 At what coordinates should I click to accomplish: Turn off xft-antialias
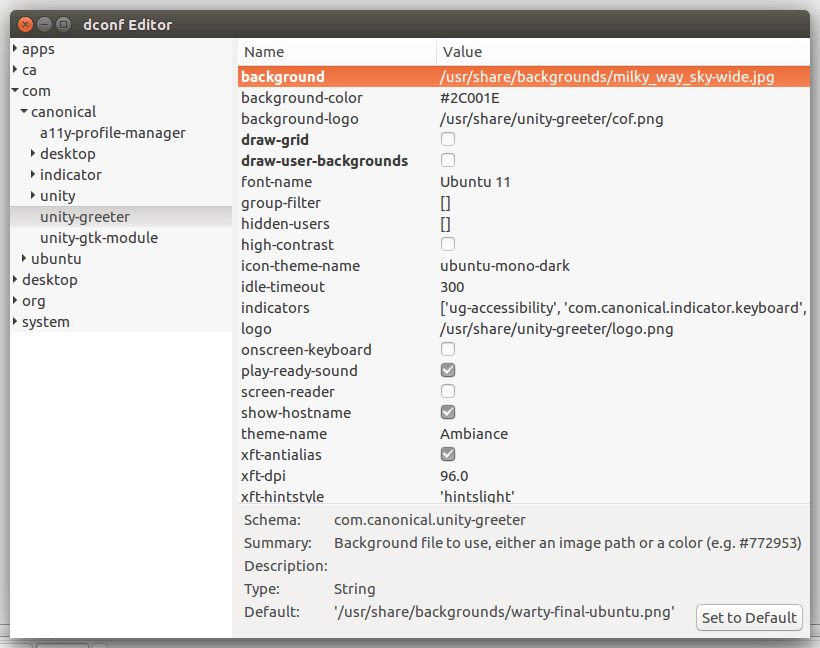click(x=447, y=454)
